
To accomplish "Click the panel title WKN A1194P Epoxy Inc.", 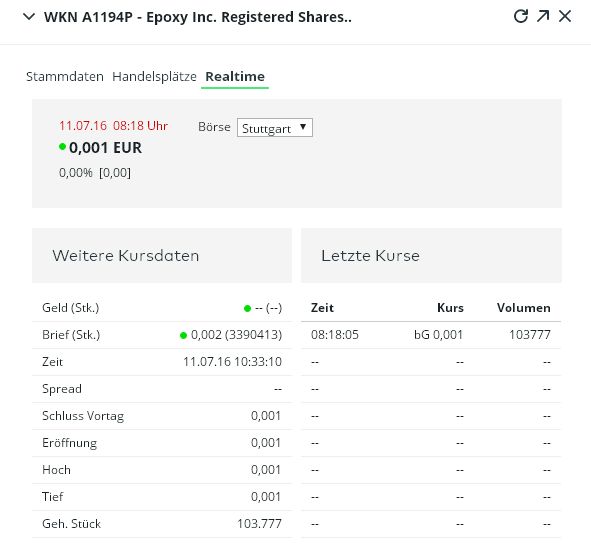I will coord(198,17).
